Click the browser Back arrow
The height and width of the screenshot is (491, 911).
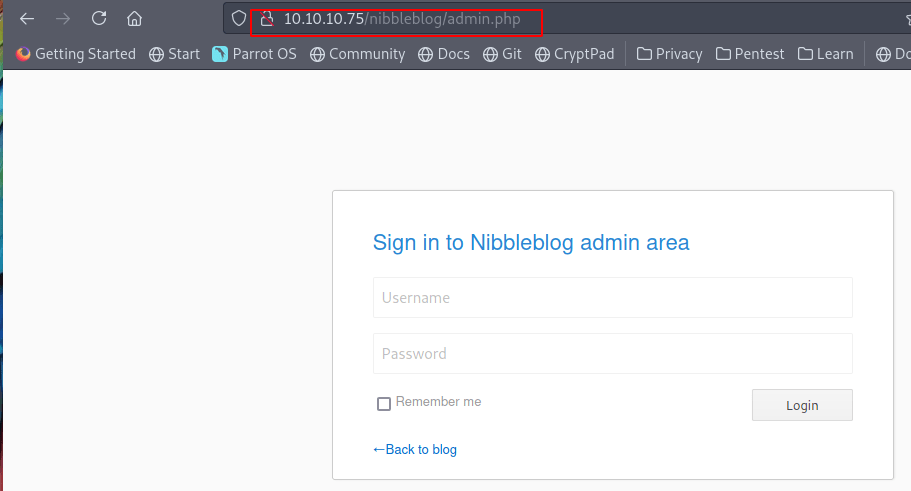pyautogui.click(x=27, y=19)
